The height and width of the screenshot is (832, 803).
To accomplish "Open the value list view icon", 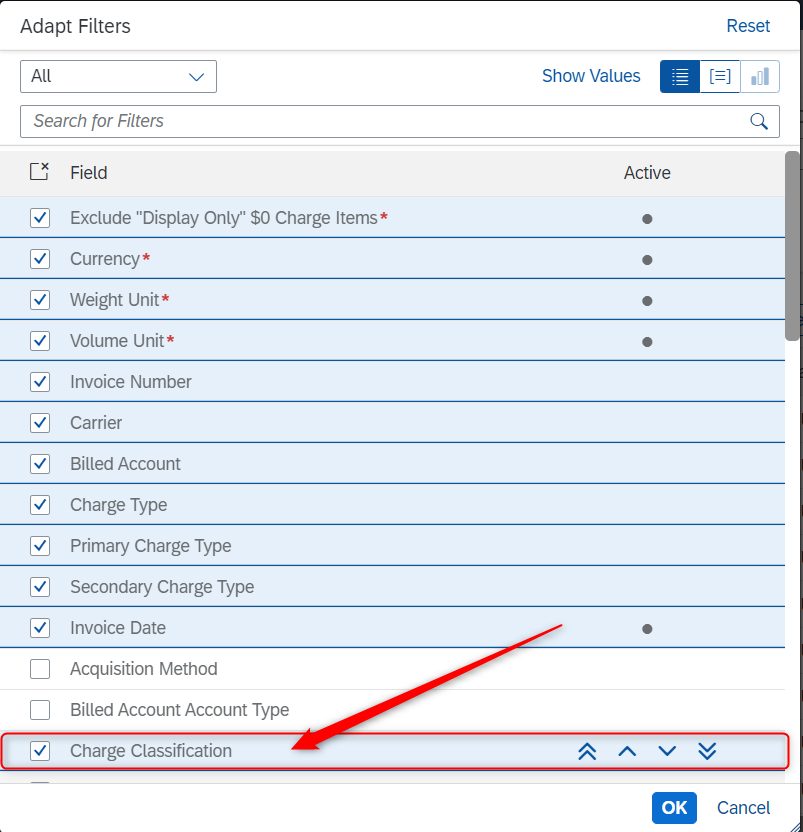I will pyautogui.click(x=719, y=76).
